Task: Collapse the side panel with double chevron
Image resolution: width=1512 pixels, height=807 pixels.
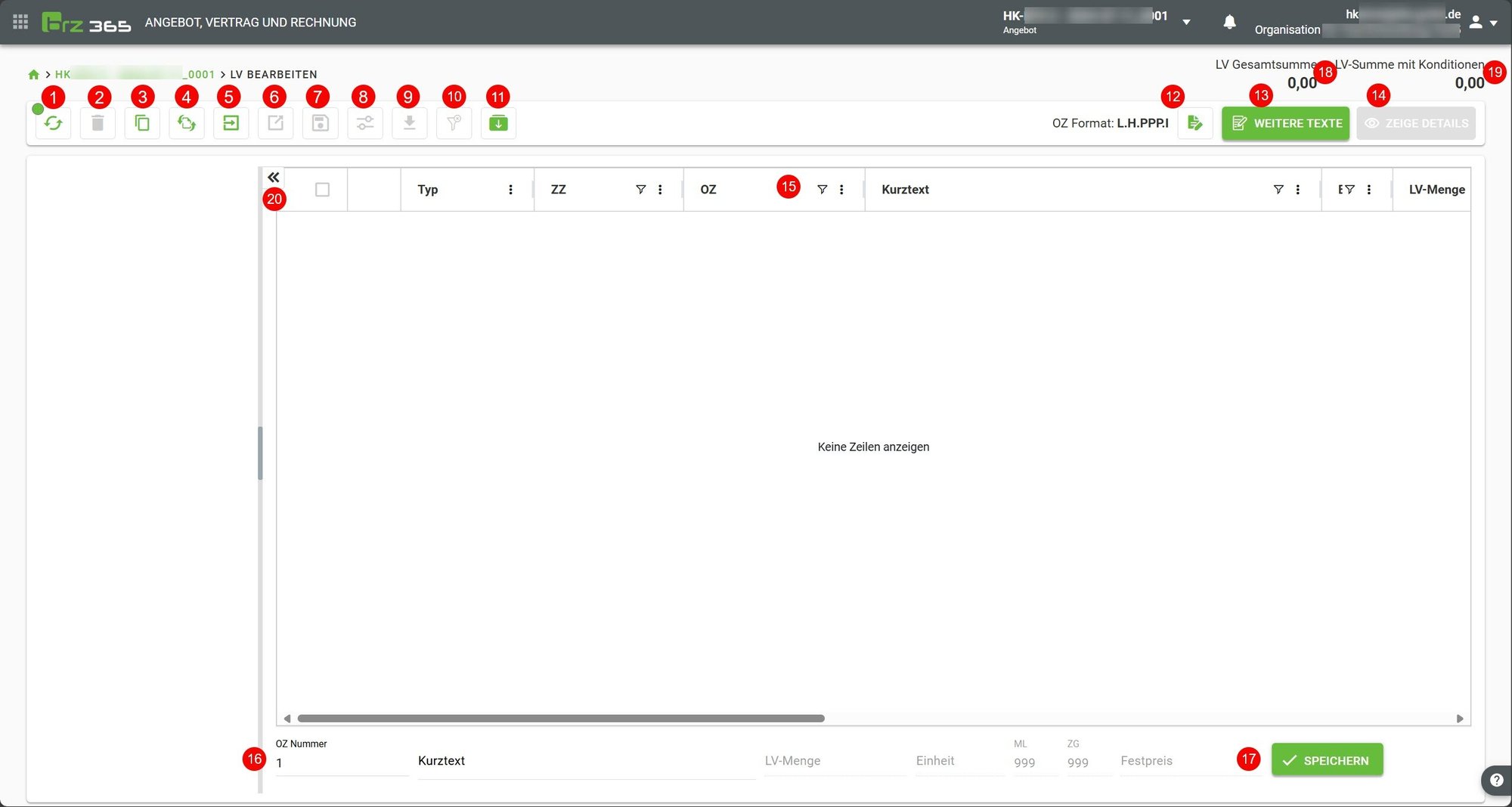Action: 273,177
